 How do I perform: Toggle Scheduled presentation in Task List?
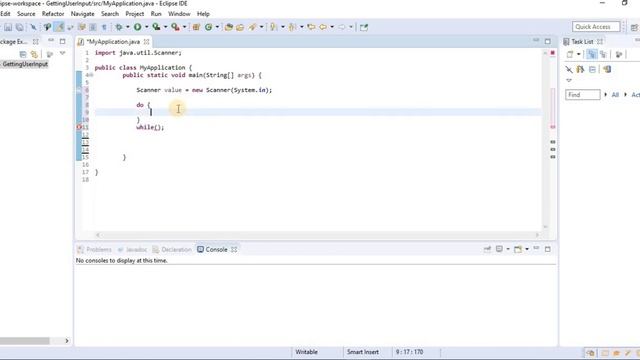(x=603, y=54)
